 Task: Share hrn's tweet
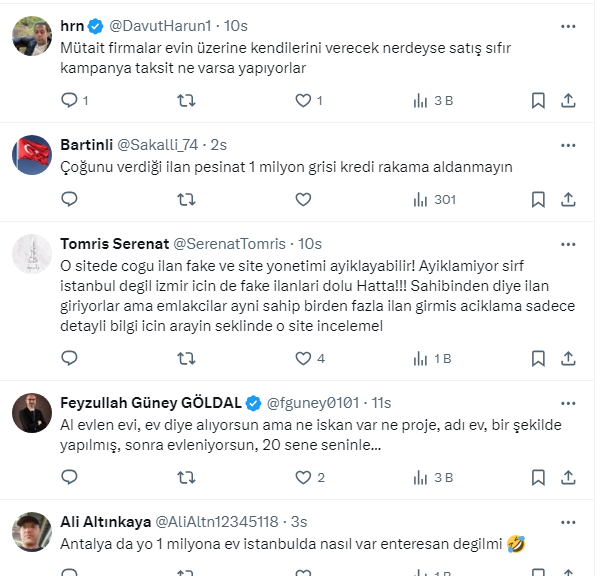[568, 100]
